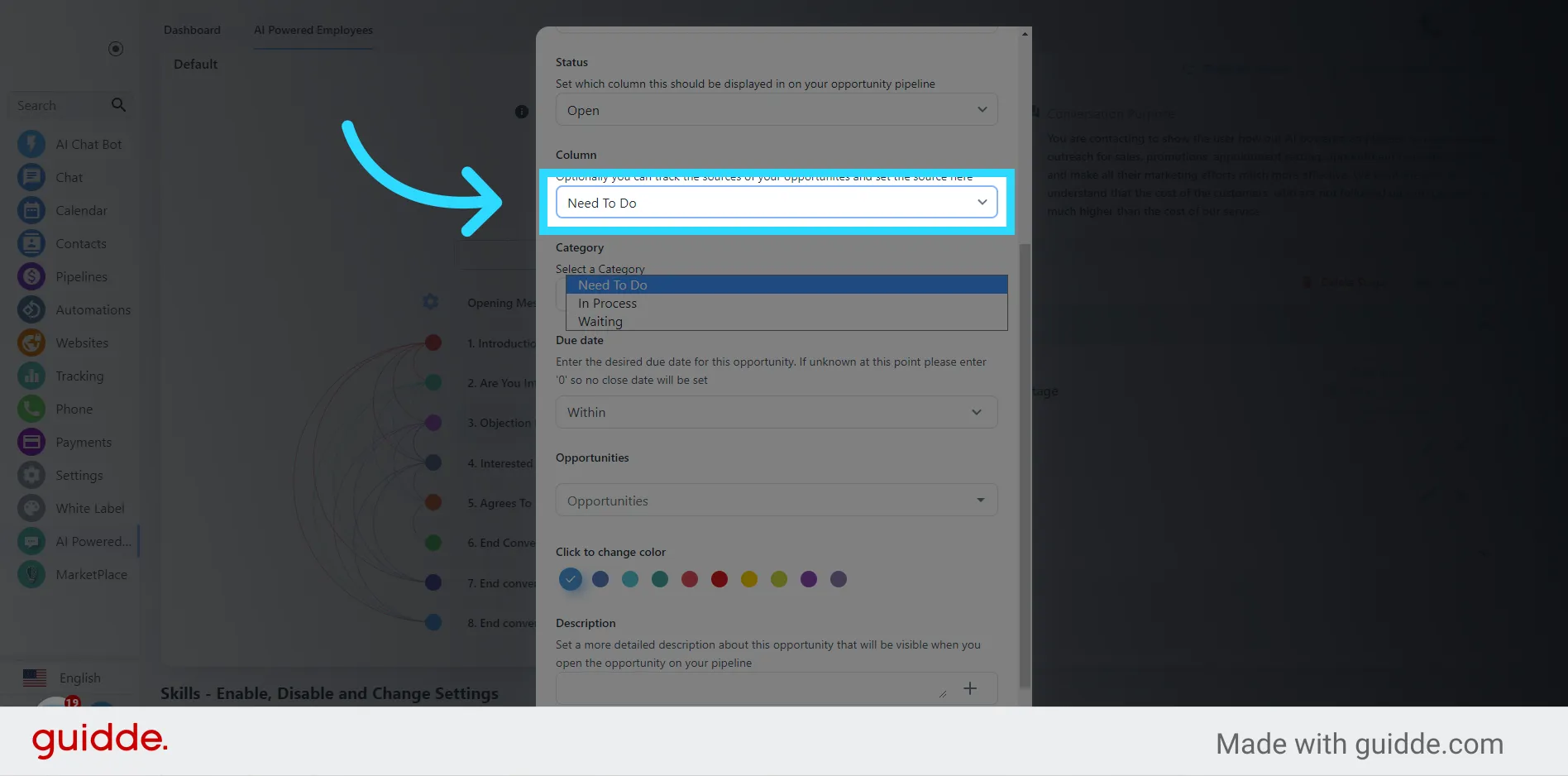The width and height of the screenshot is (1568, 776).
Task: Click the Default label
Action: 195,64
